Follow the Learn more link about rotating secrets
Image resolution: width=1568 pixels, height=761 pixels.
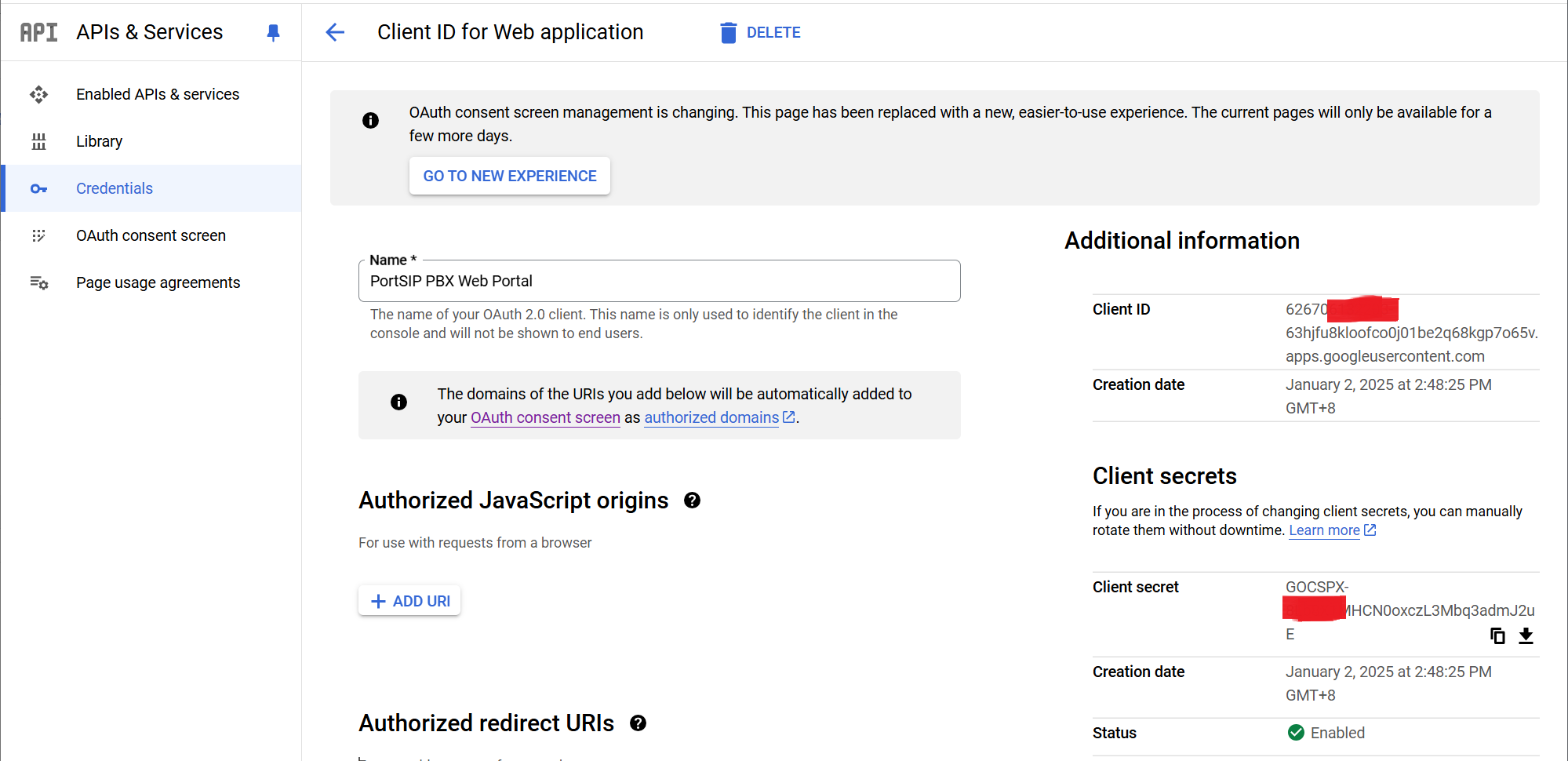coord(1326,530)
